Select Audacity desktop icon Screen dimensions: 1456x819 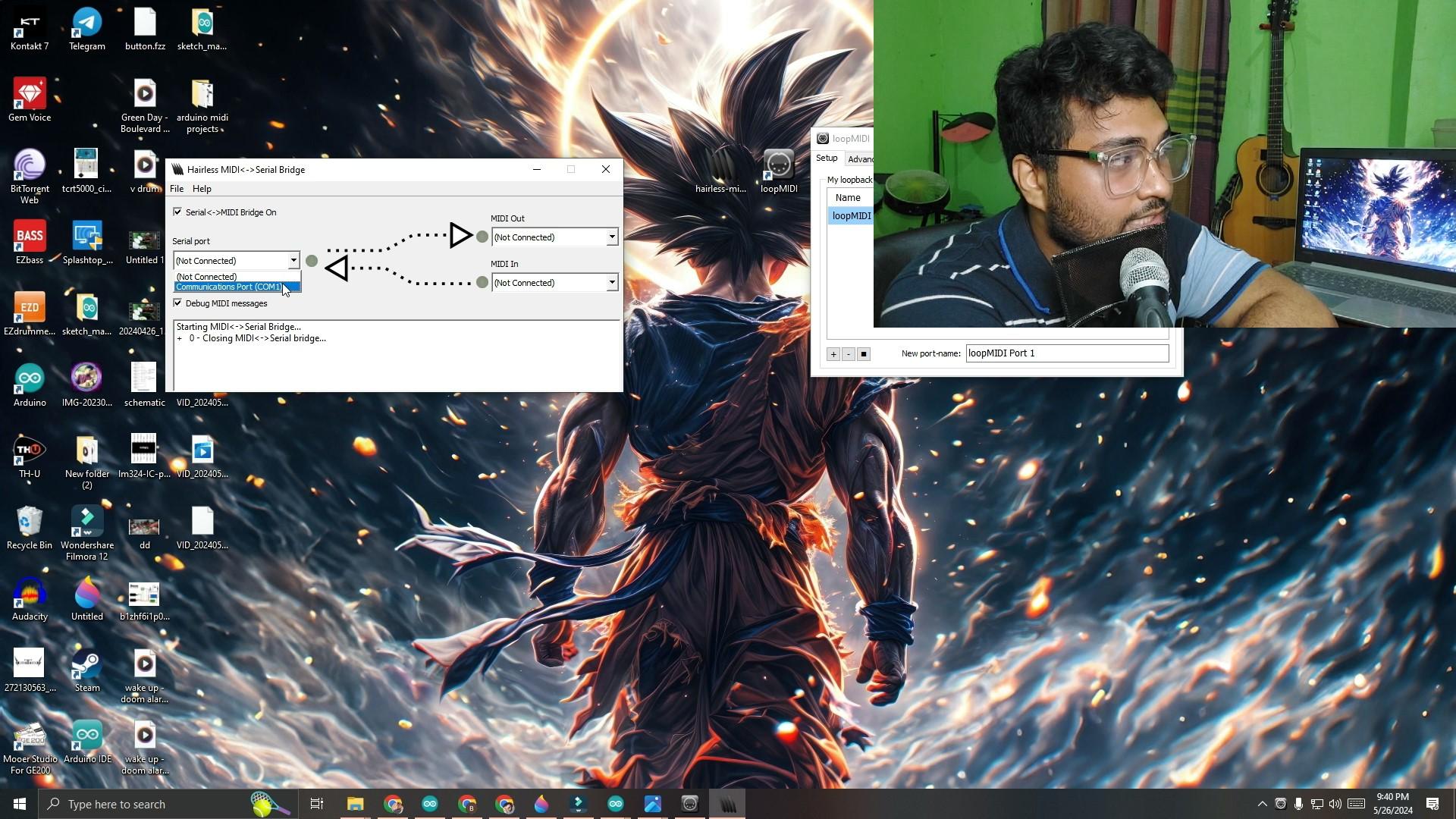coord(30,599)
